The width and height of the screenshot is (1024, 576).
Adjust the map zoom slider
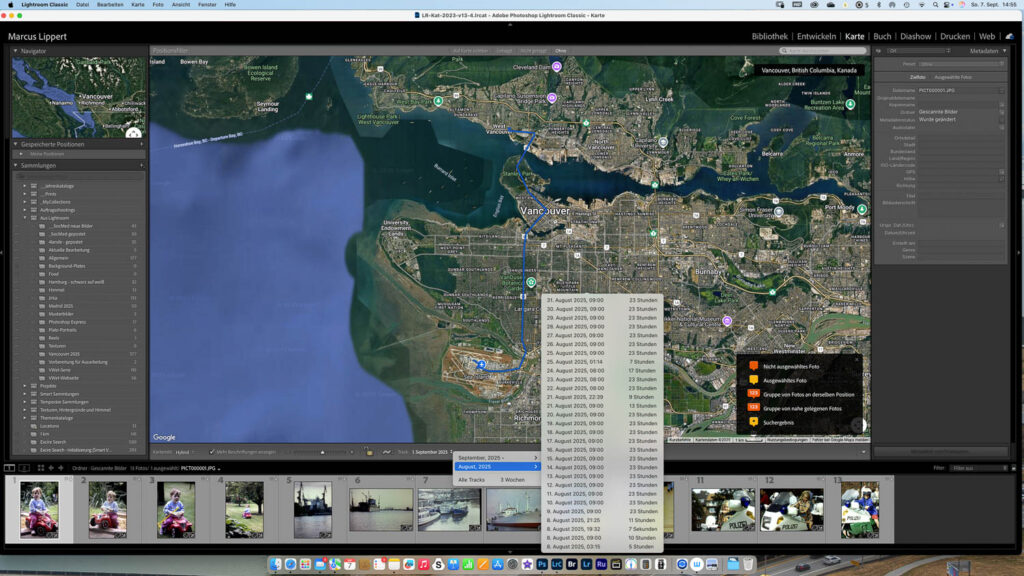click(322, 452)
